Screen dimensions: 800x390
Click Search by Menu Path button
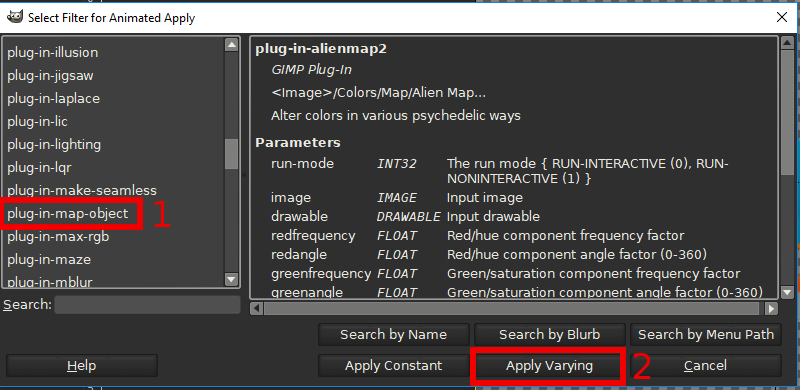point(706,335)
